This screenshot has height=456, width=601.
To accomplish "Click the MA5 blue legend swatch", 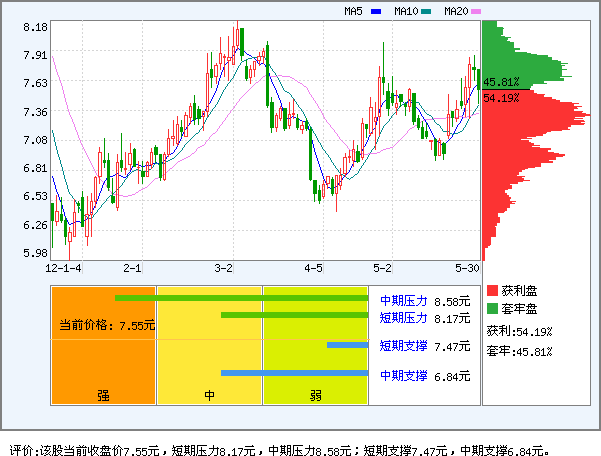I will point(376,12).
